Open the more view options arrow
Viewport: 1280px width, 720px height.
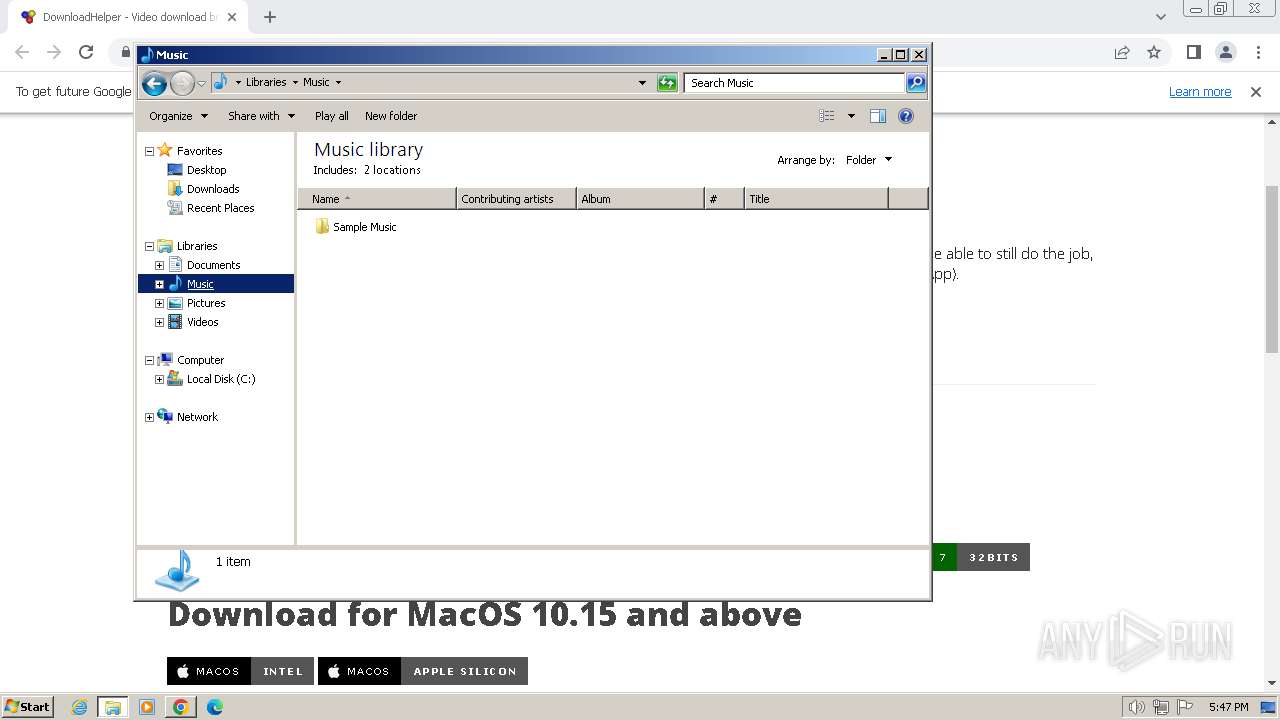[x=851, y=116]
